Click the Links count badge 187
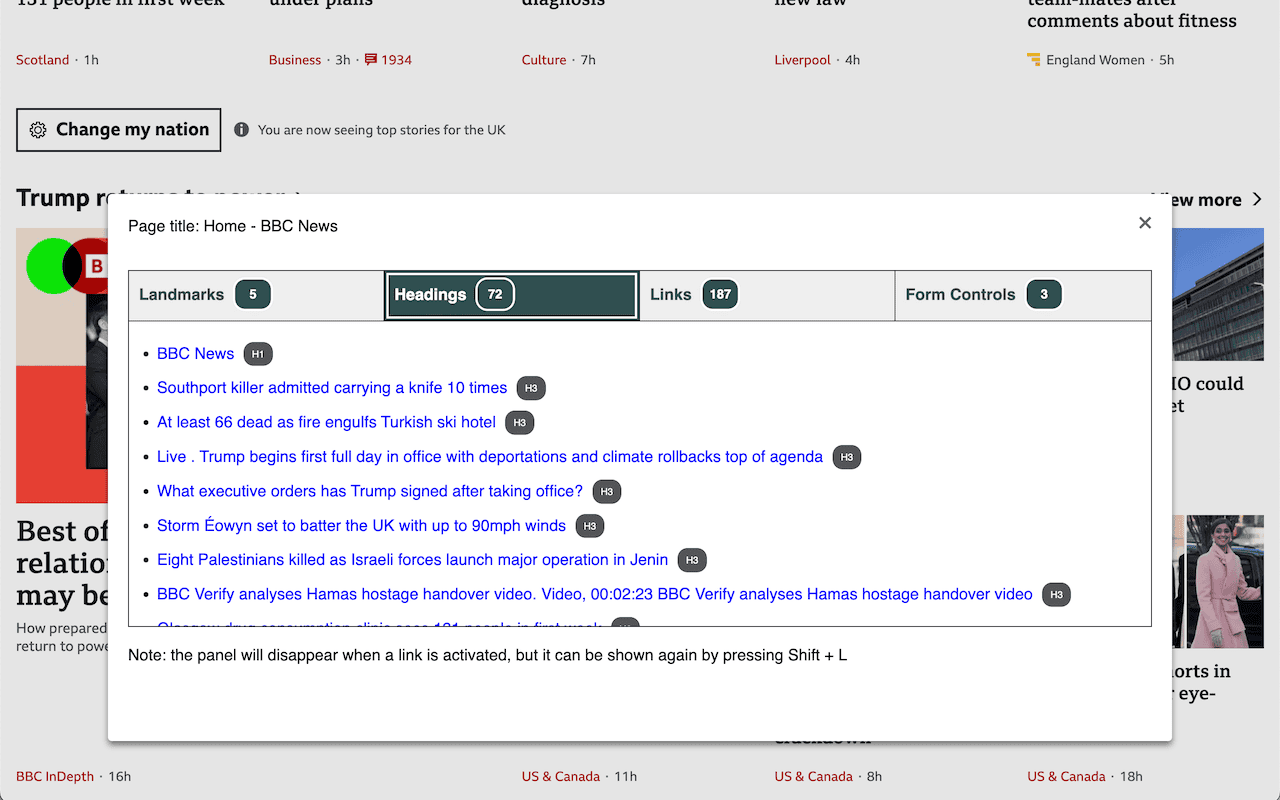This screenshot has height=800, width=1280. (x=720, y=295)
